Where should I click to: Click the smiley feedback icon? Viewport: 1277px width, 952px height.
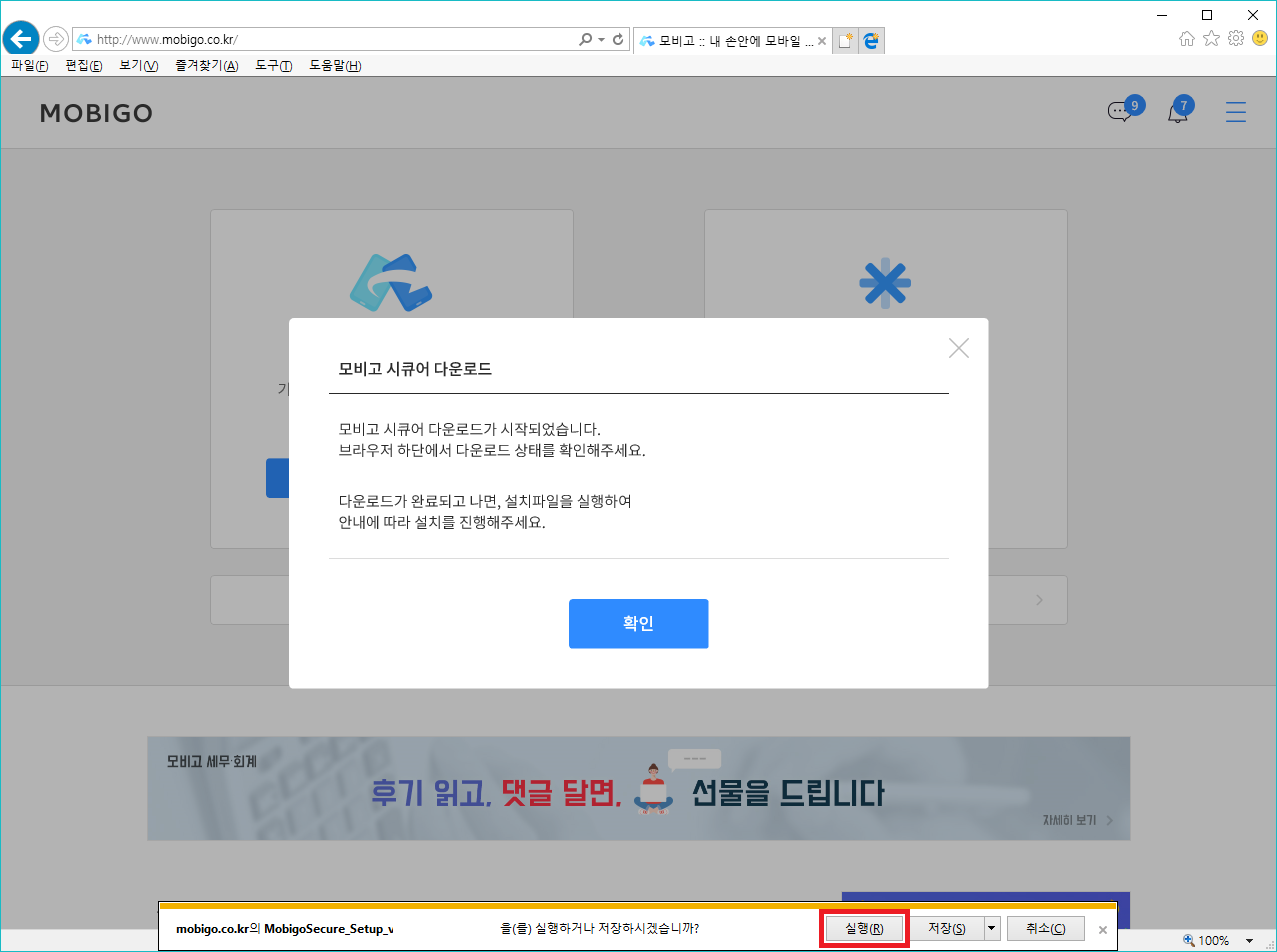1260,39
